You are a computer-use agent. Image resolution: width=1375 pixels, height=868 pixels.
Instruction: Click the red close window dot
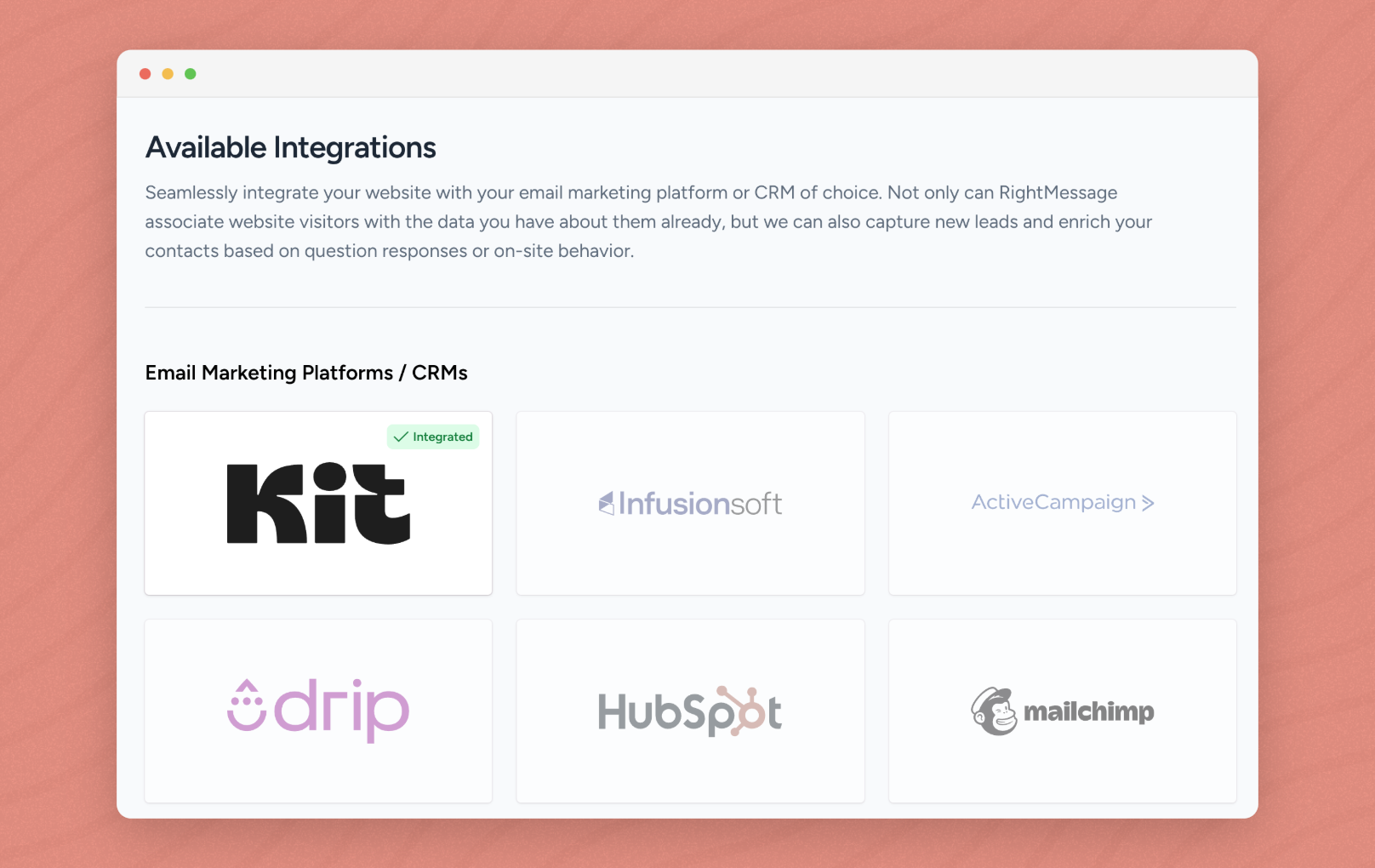click(145, 74)
